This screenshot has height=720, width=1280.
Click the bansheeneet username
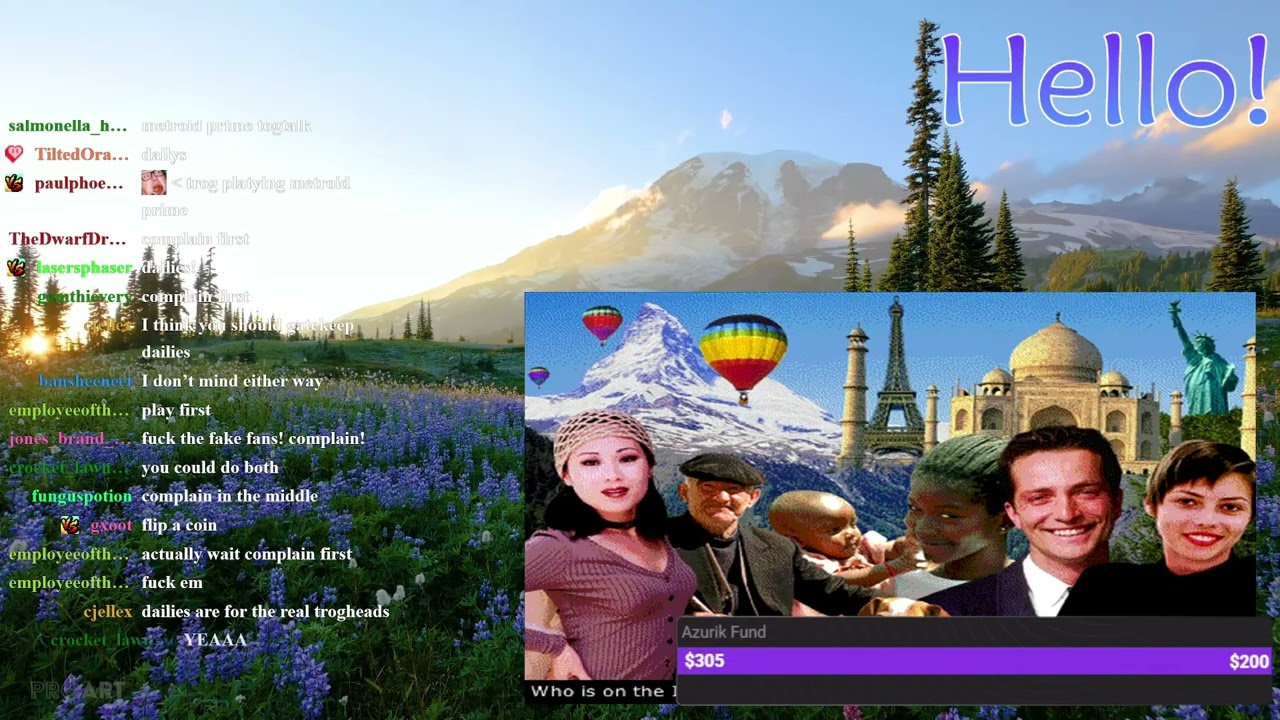coord(85,381)
